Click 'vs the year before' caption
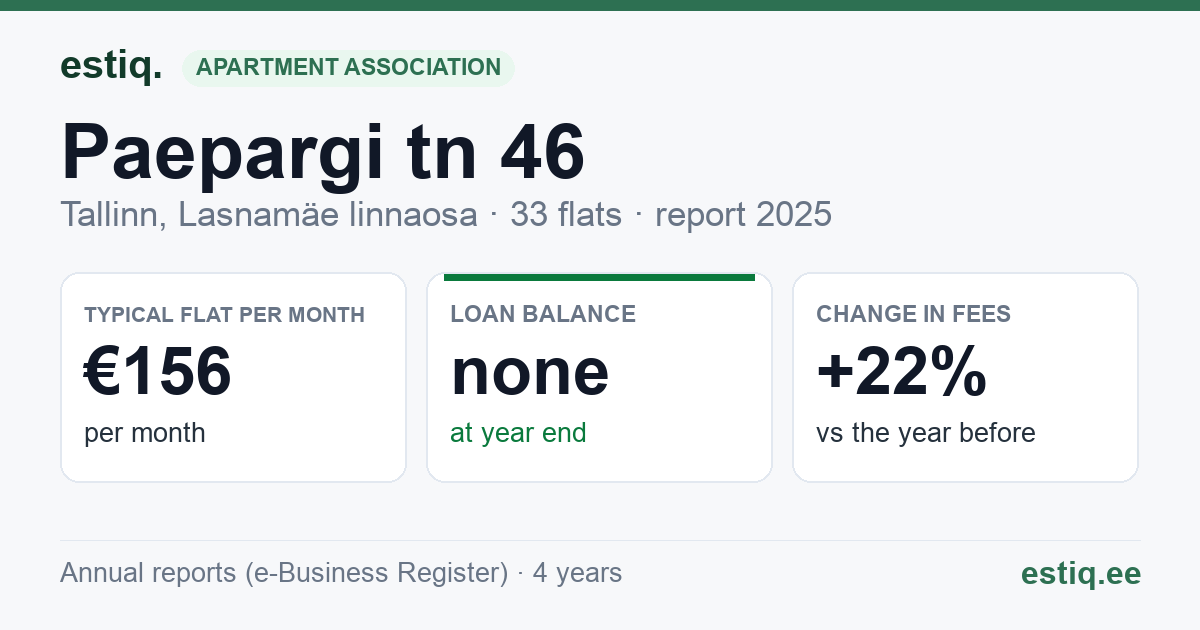Viewport: 1200px width, 630px height. click(x=926, y=433)
